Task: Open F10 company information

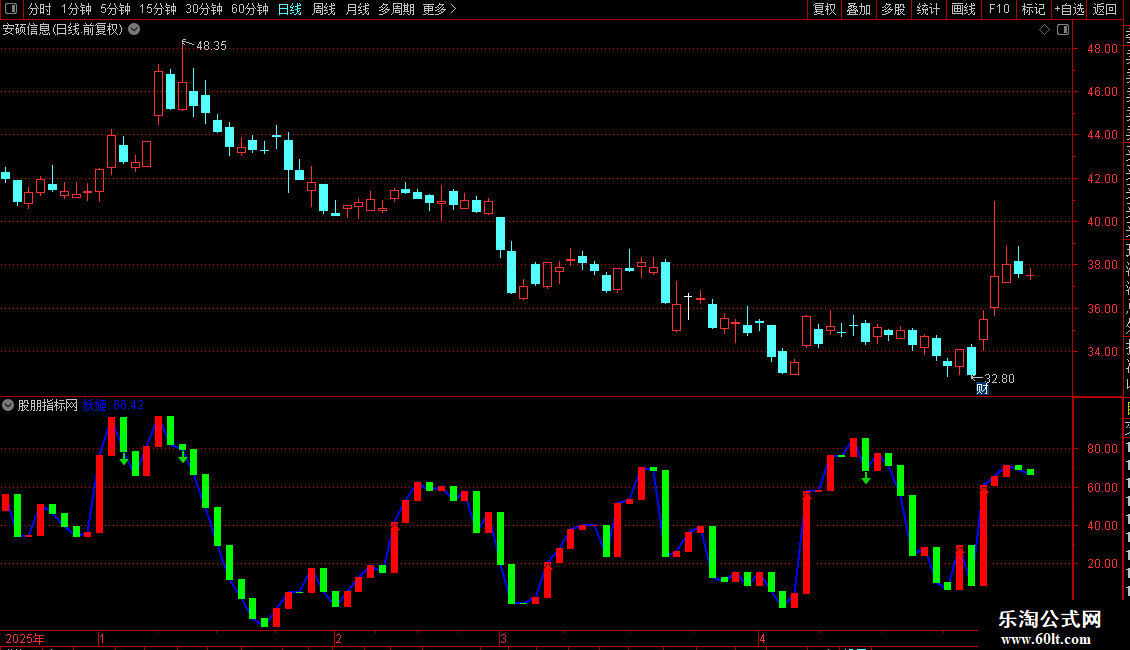Action: pyautogui.click(x=999, y=9)
